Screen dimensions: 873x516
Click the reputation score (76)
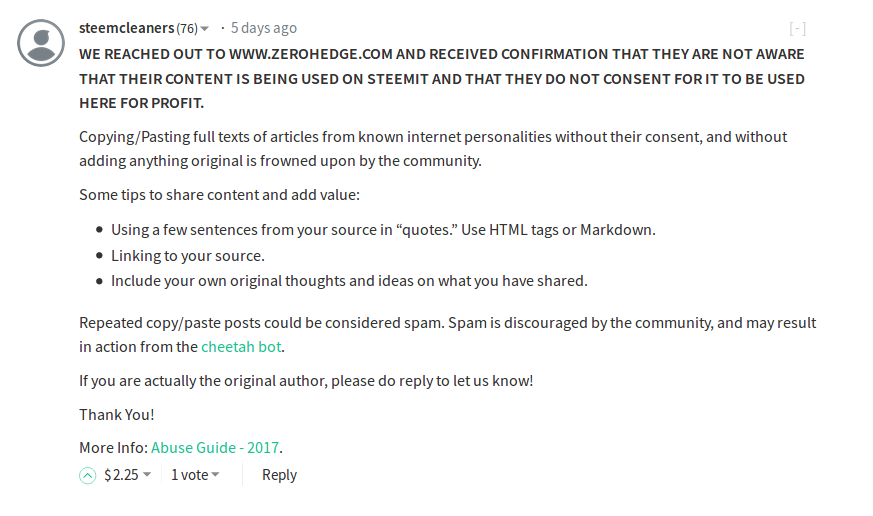[x=187, y=28]
